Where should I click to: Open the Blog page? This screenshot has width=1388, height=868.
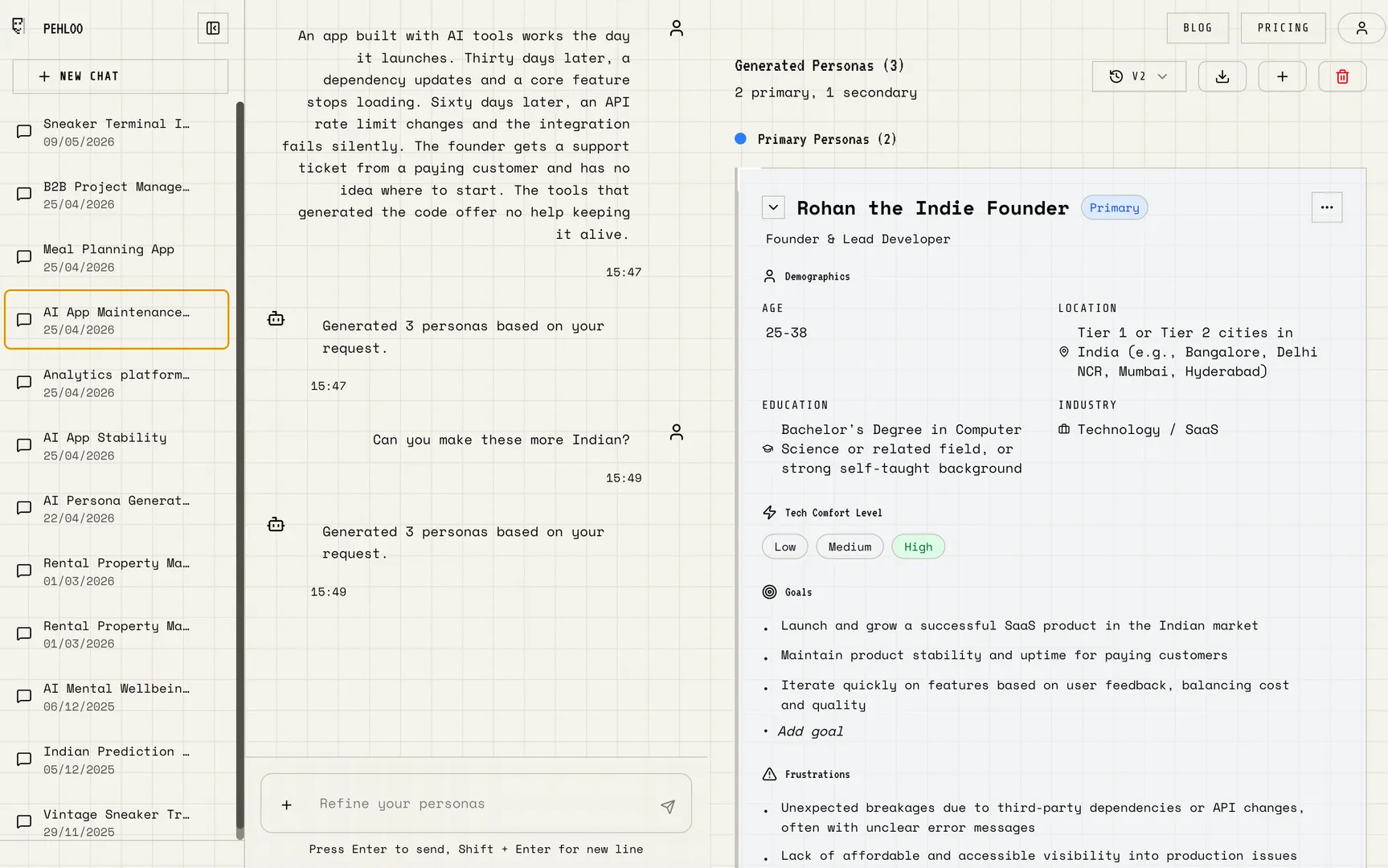click(x=1198, y=28)
